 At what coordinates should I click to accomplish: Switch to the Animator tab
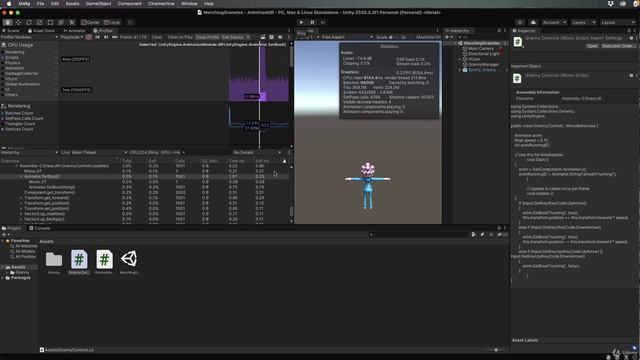74,31
